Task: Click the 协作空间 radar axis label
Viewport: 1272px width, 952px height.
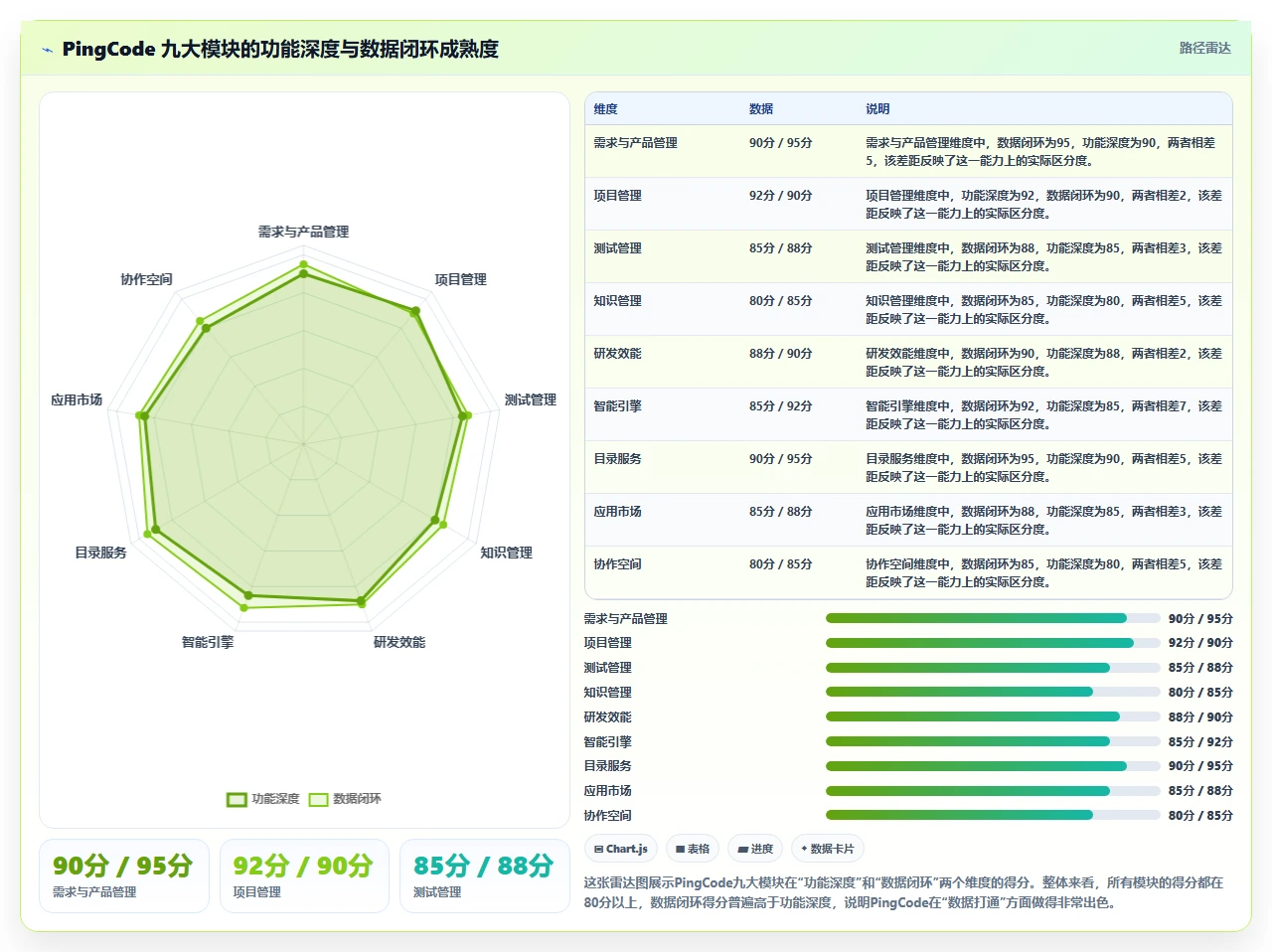Action: [x=147, y=279]
